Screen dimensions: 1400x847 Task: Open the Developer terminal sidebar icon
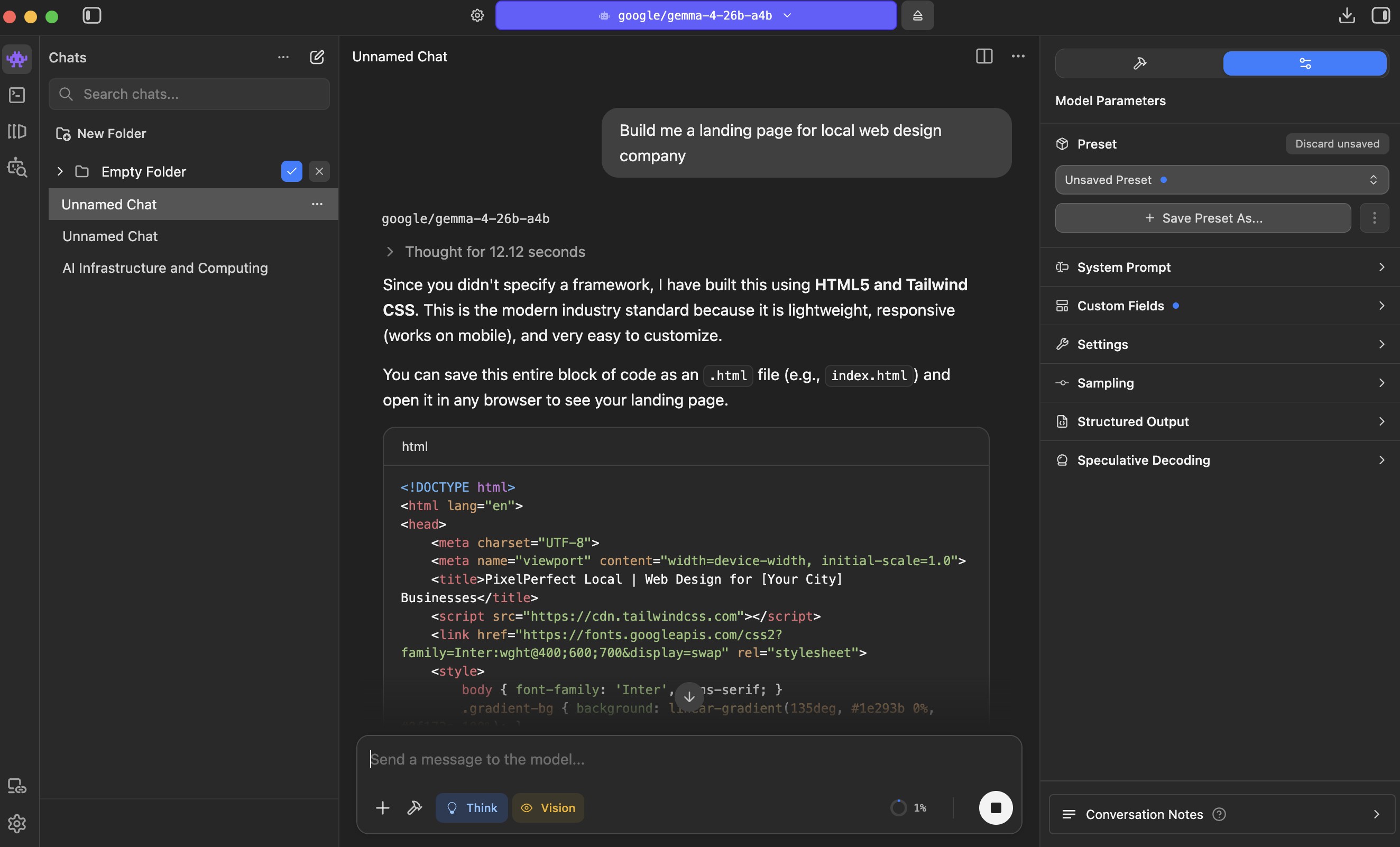(17, 95)
